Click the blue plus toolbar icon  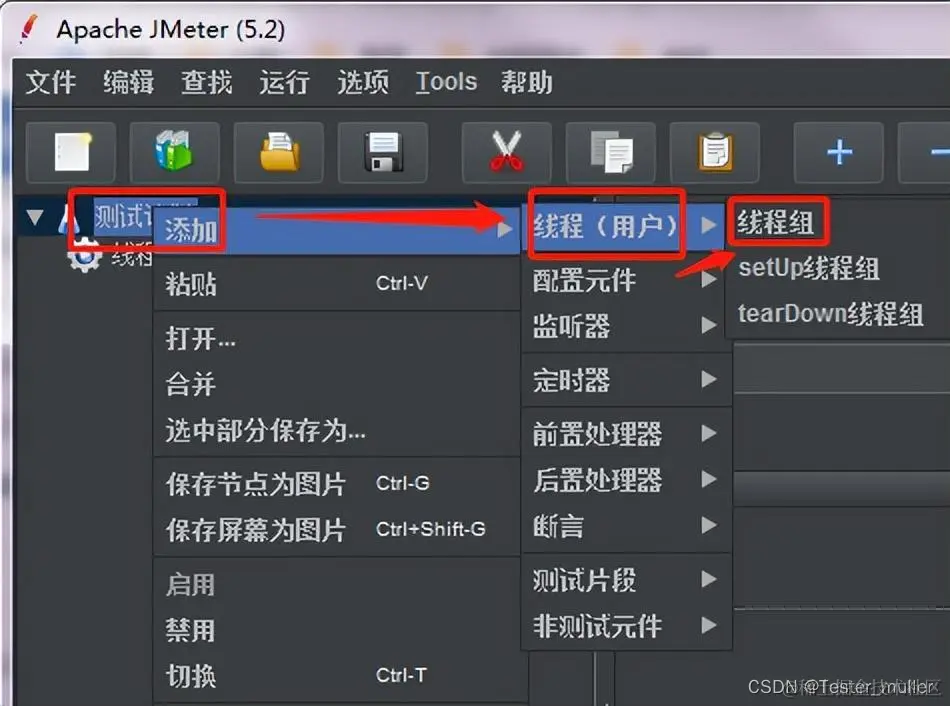(838, 151)
